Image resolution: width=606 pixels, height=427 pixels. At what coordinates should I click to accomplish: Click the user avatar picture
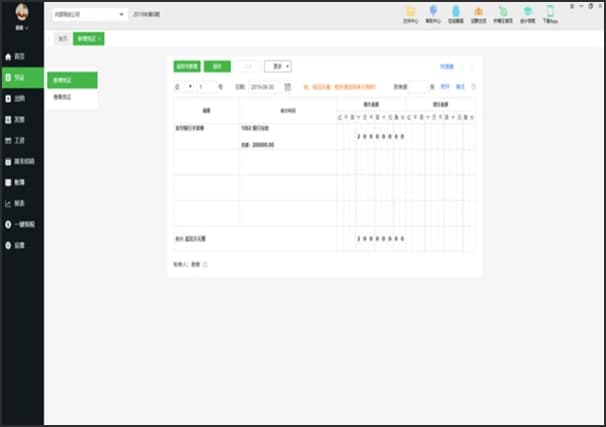point(22,13)
